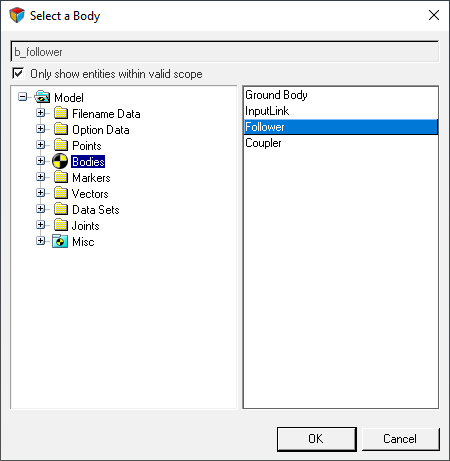
Task: Select the Points folder icon
Action: [x=61, y=145]
